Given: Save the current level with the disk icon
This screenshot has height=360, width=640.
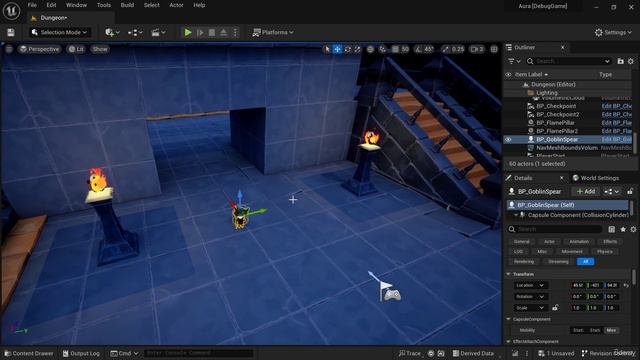Looking at the screenshot, I should click(11, 33).
